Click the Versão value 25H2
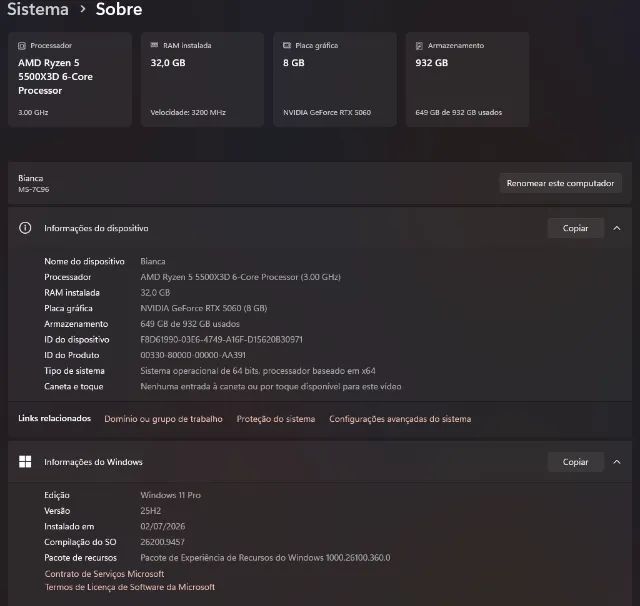This screenshot has width=640, height=606. point(151,511)
